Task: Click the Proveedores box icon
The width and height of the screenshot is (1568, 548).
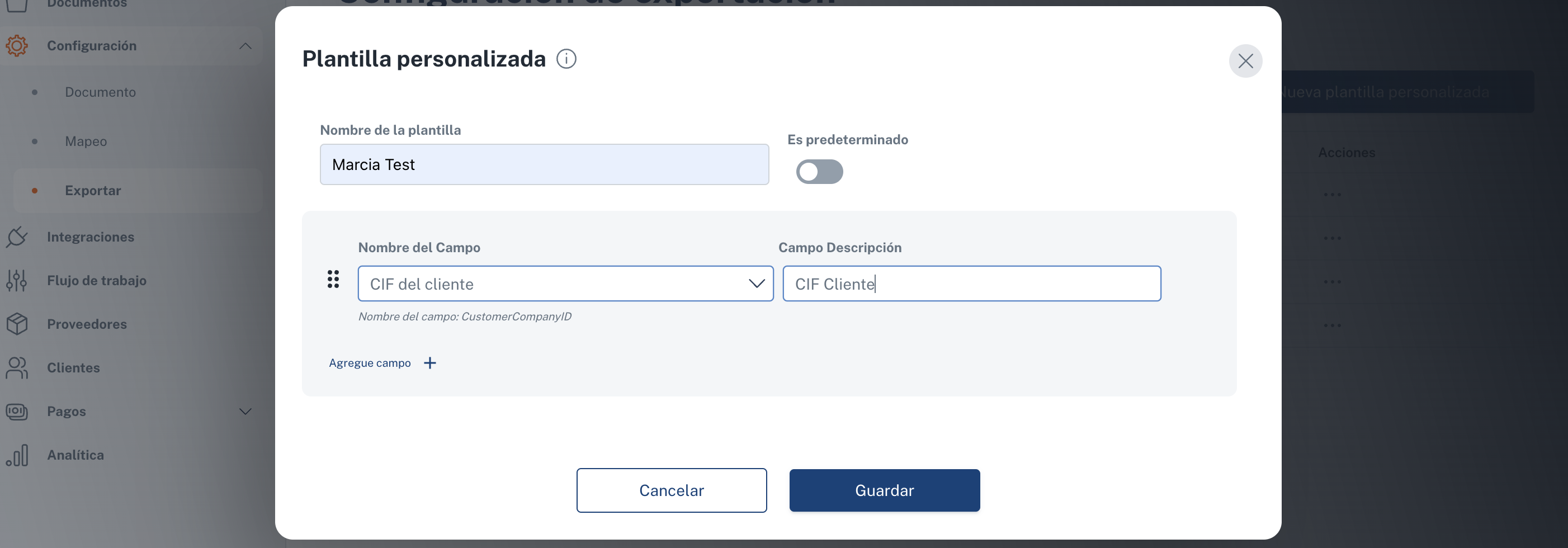Action: tap(17, 324)
